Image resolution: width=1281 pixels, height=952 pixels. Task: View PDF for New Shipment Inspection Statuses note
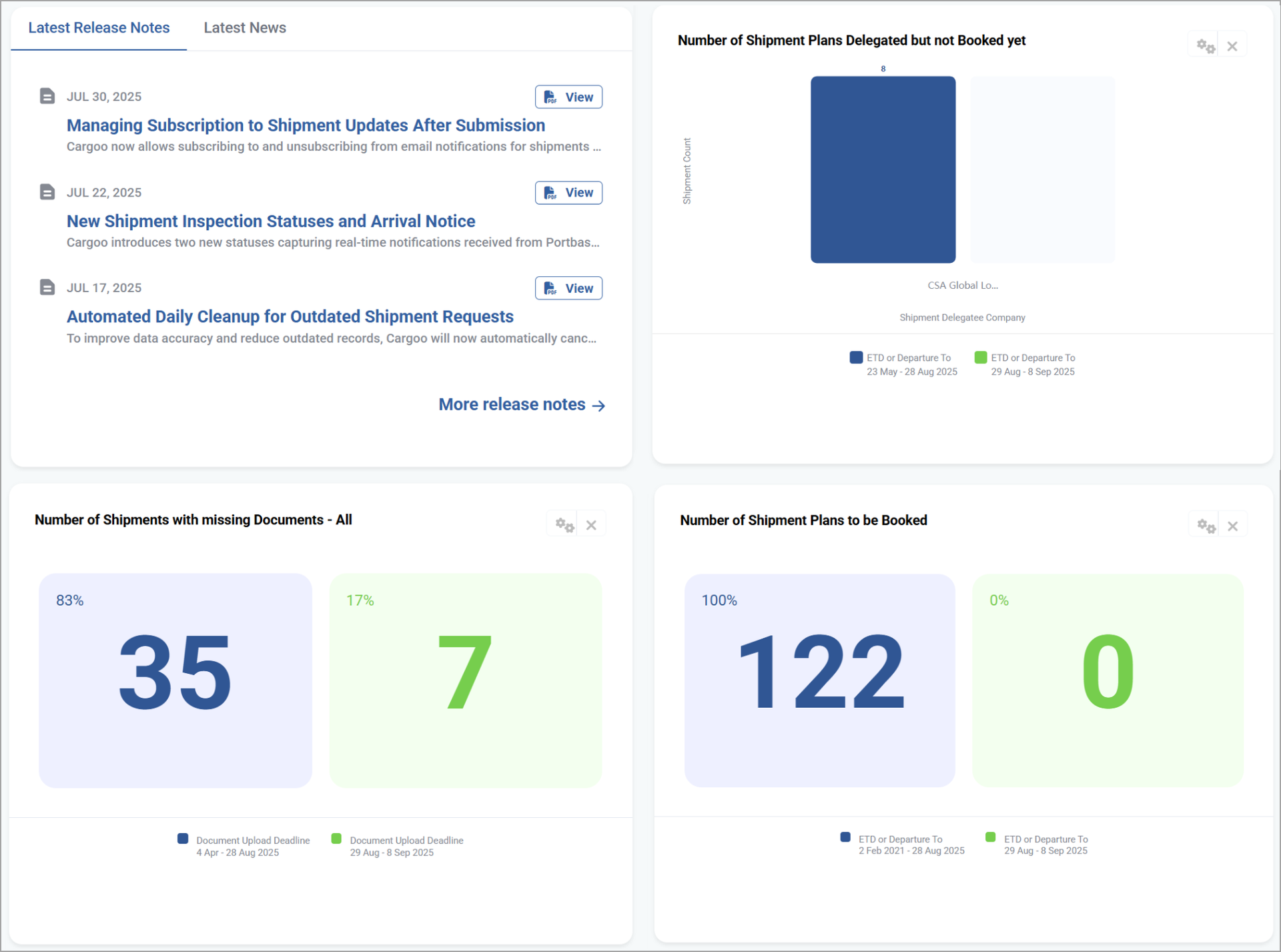click(568, 193)
